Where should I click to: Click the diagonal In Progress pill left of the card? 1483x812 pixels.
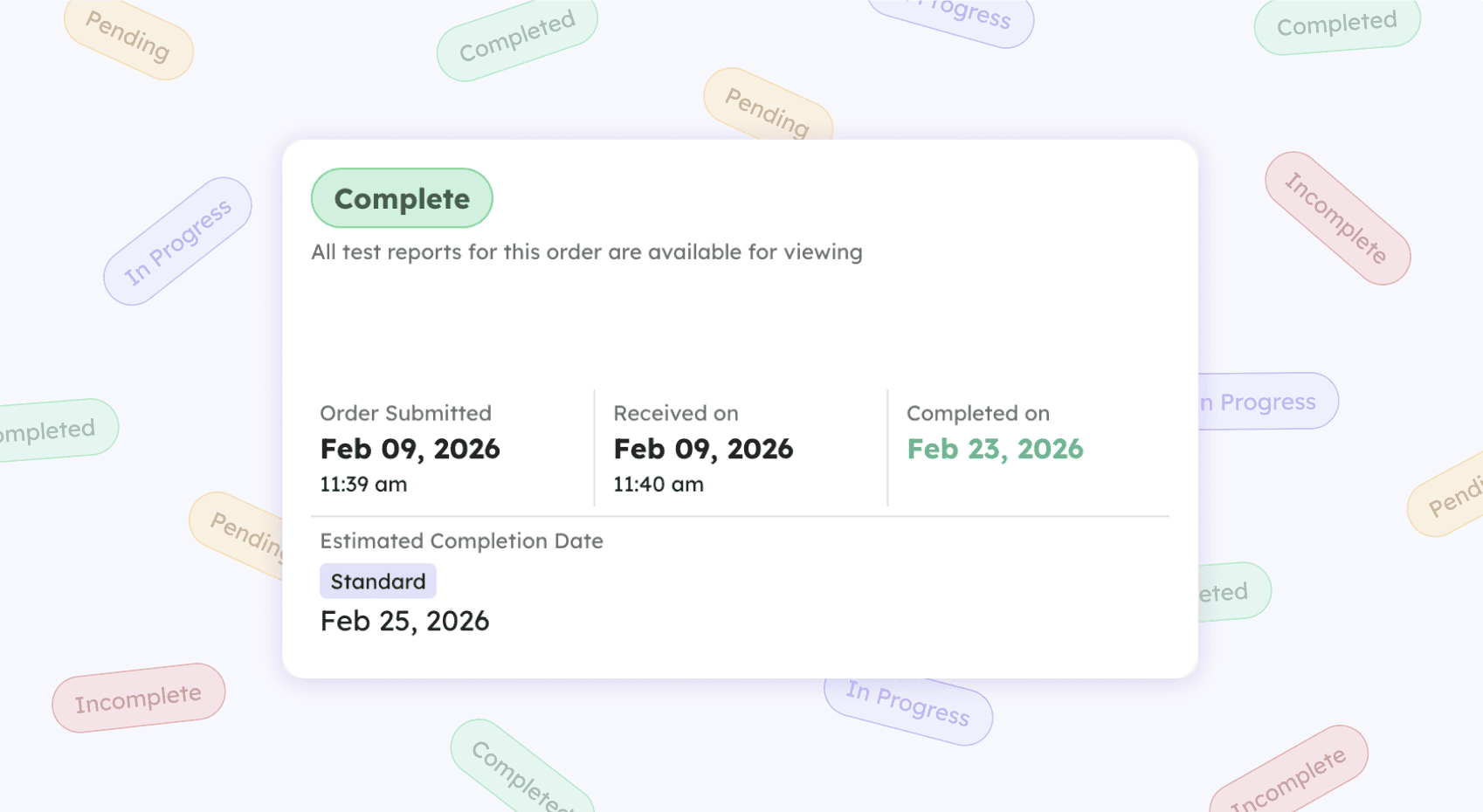click(177, 242)
